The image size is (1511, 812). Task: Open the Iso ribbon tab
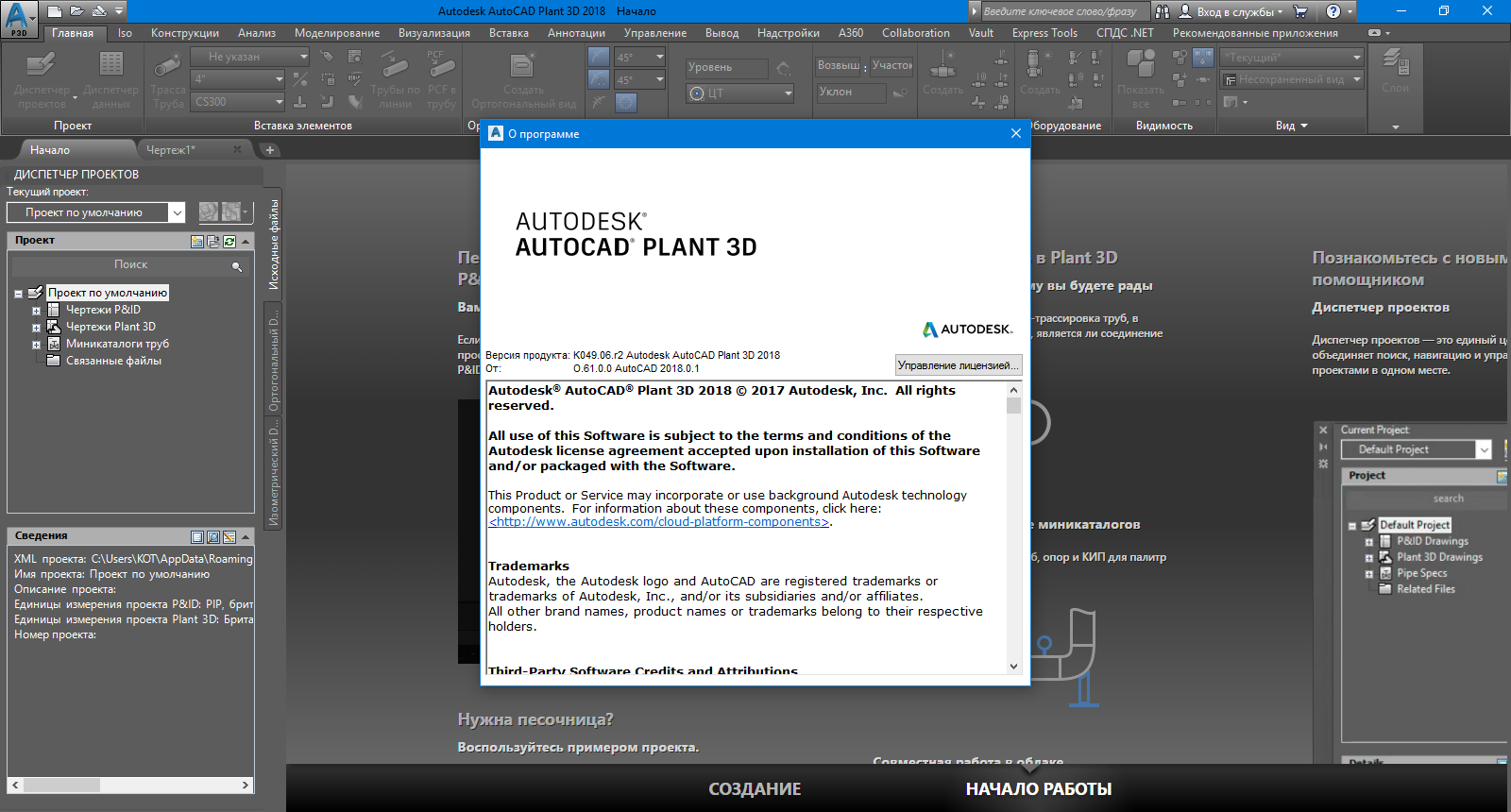[126, 33]
